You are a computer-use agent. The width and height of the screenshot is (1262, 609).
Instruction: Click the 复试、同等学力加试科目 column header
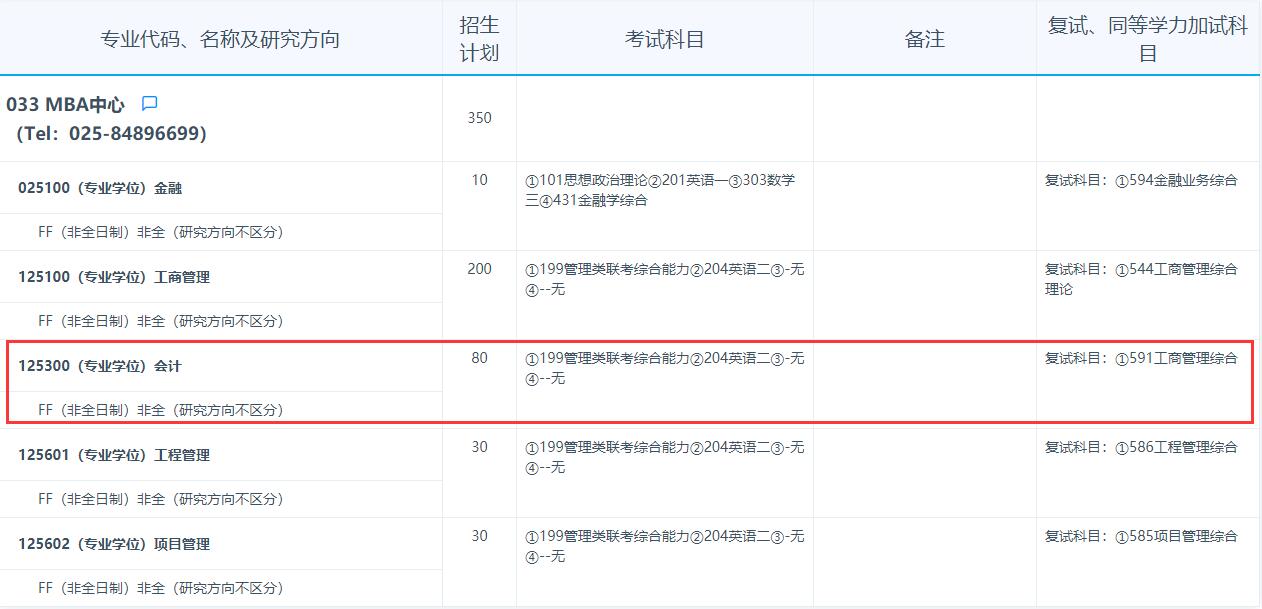(x=1147, y=39)
